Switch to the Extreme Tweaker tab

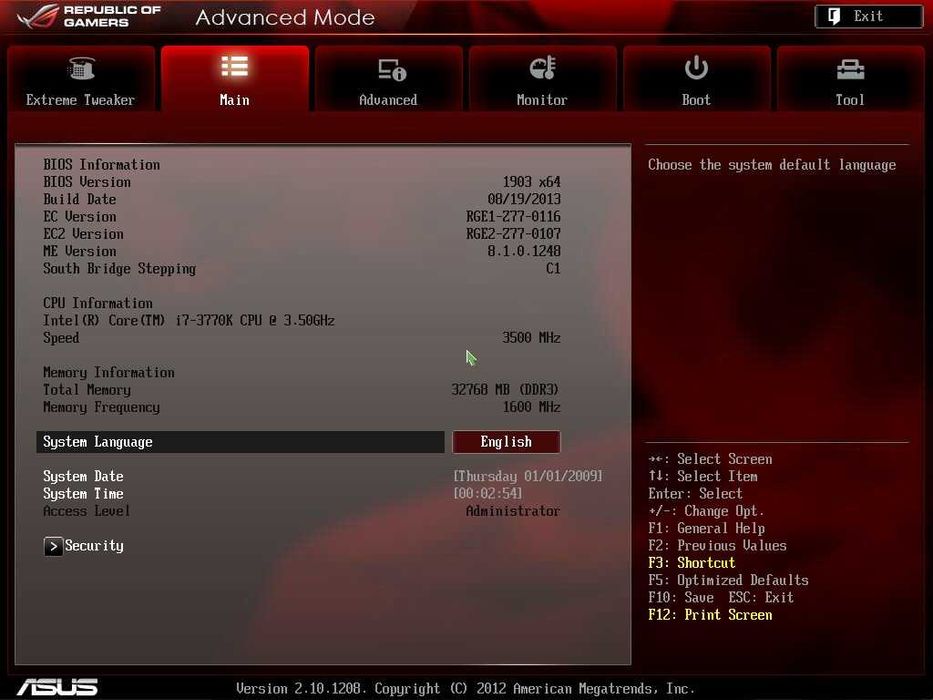pos(81,79)
